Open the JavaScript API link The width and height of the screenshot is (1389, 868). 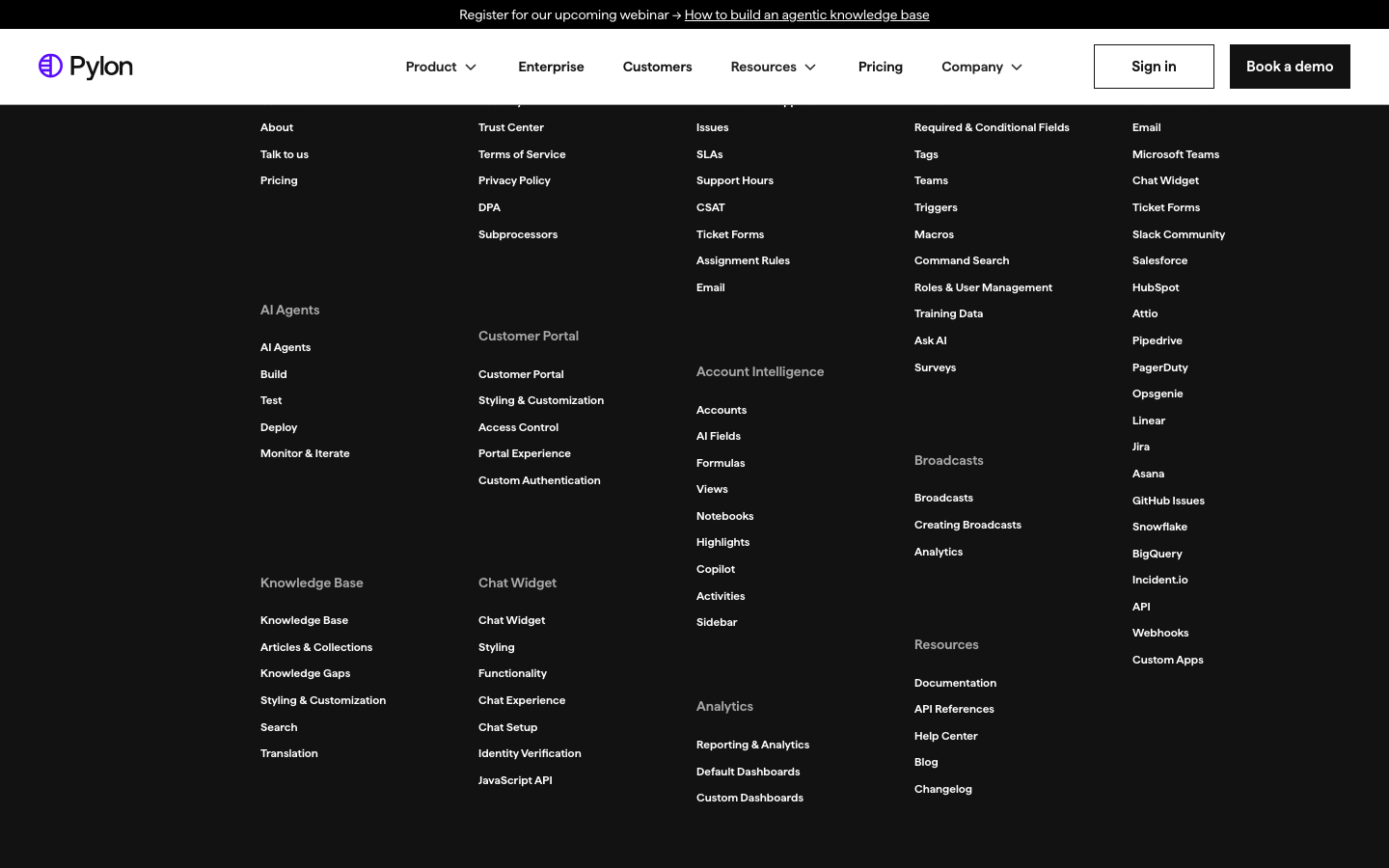pos(515,780)
